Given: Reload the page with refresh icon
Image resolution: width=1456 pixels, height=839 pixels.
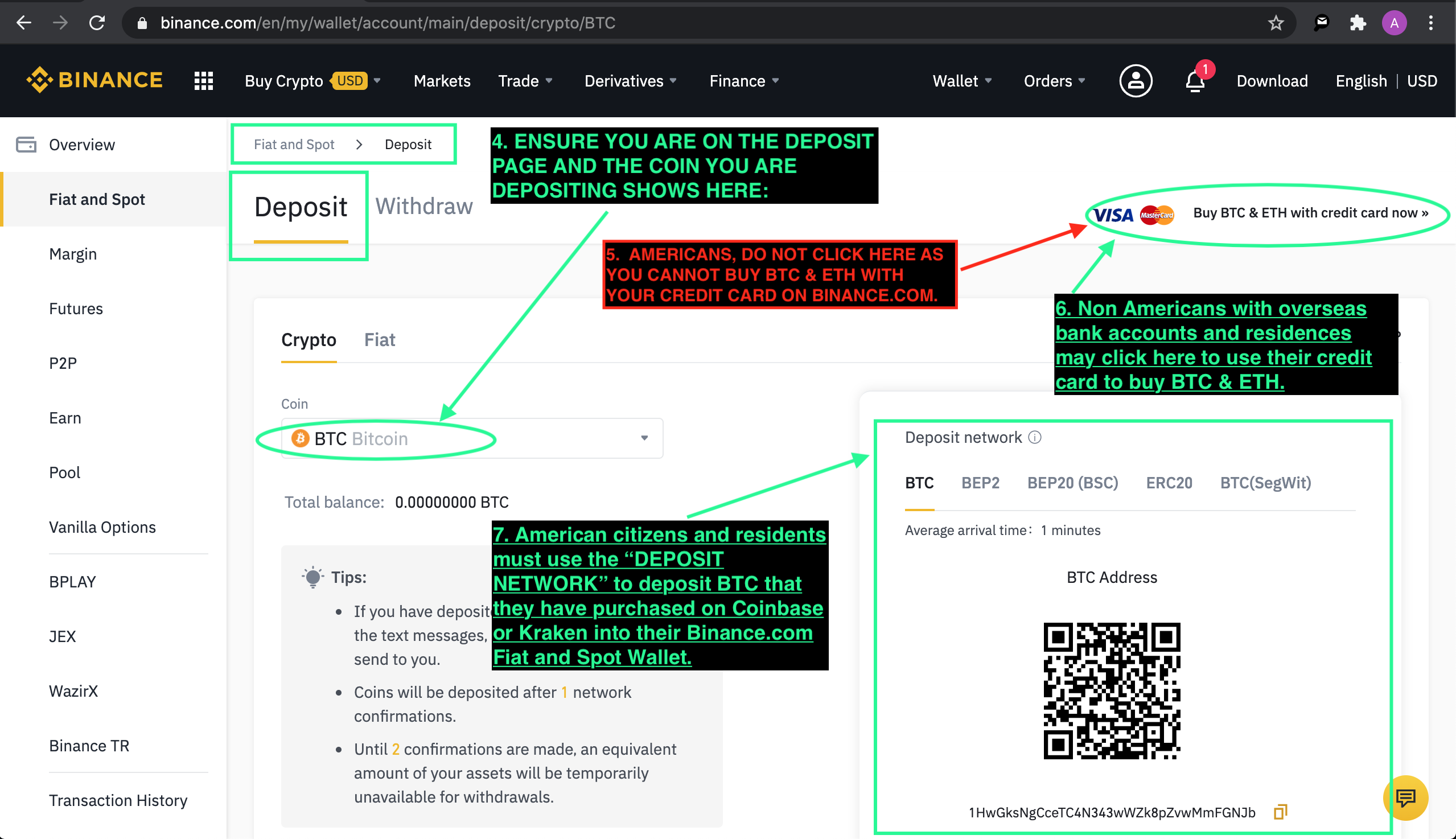Looking at the screenshot, I should point(97,23).
